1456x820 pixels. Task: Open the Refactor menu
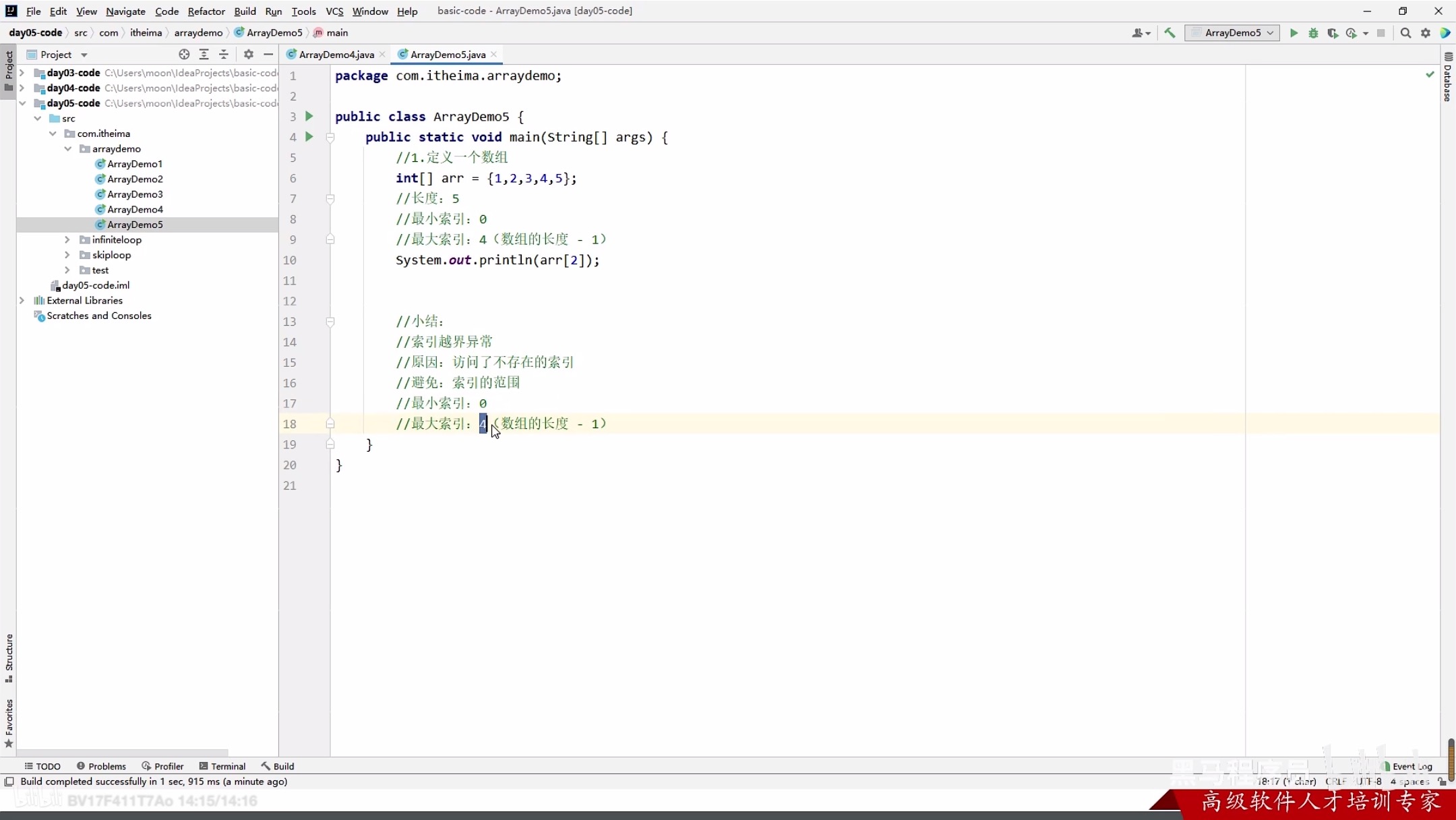[x=206, y=11]
